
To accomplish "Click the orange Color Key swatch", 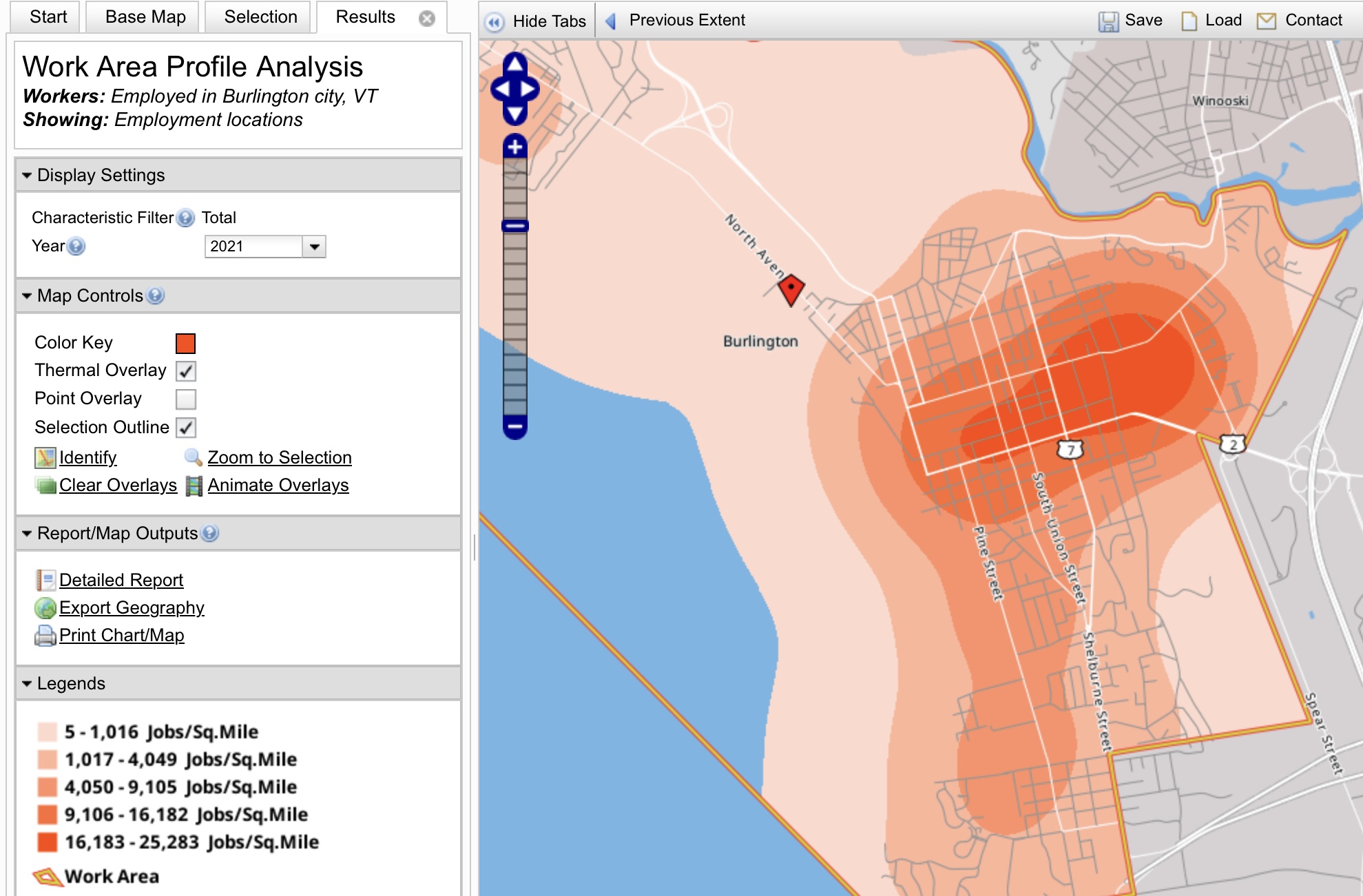I will coord(186,343).
